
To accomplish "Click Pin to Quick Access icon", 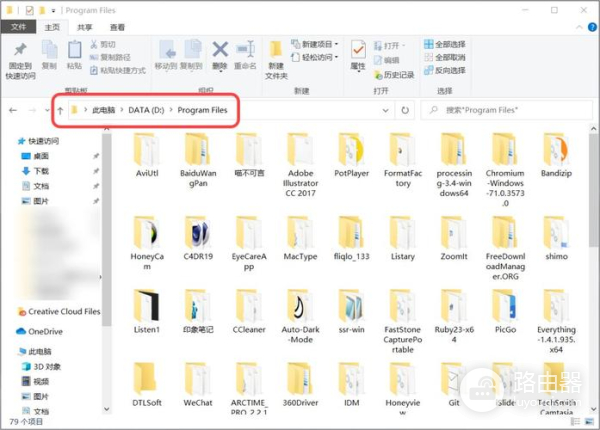I will pos(20,60).
